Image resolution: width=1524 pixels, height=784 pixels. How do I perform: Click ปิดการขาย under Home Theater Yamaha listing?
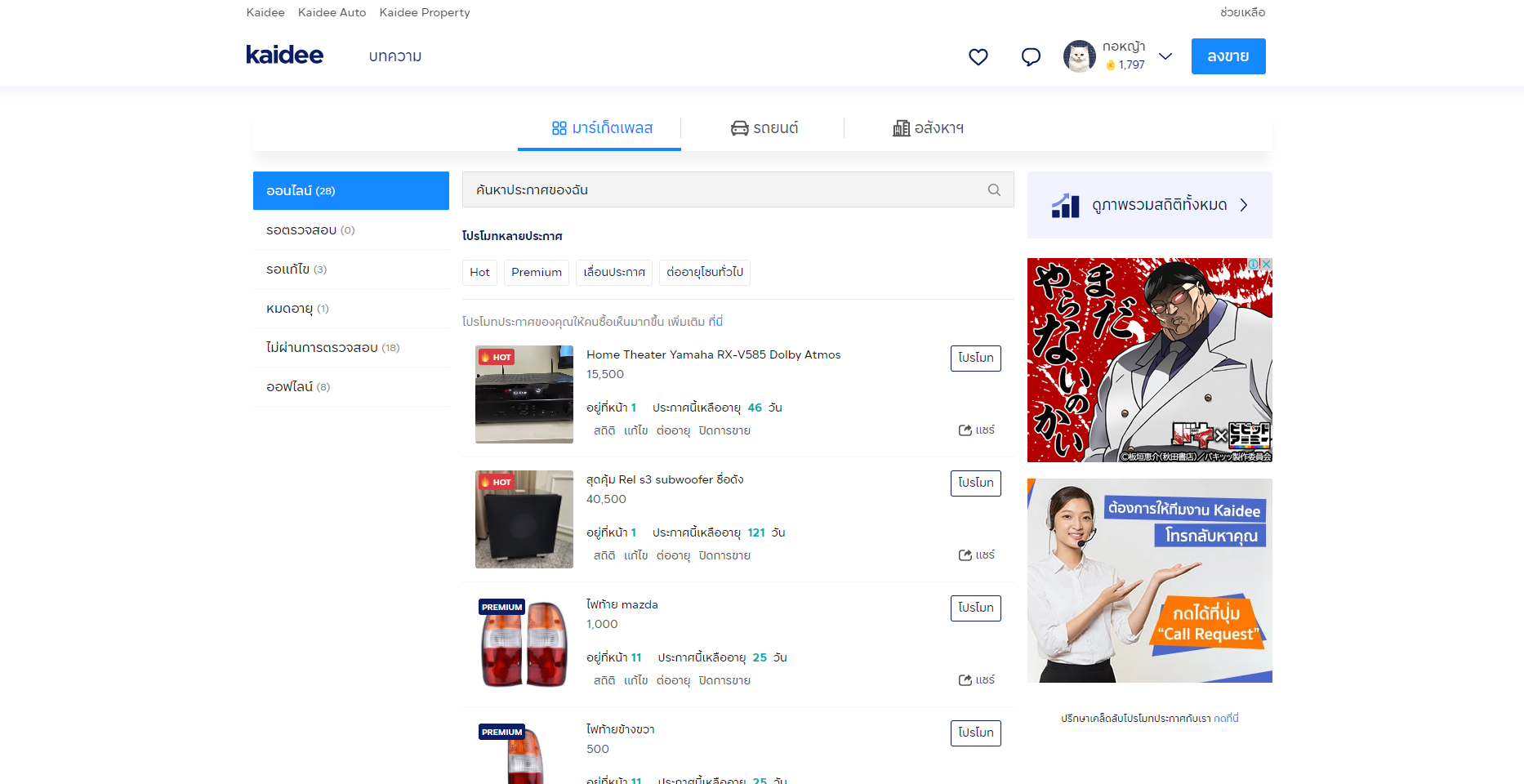[x=724, y=430]
